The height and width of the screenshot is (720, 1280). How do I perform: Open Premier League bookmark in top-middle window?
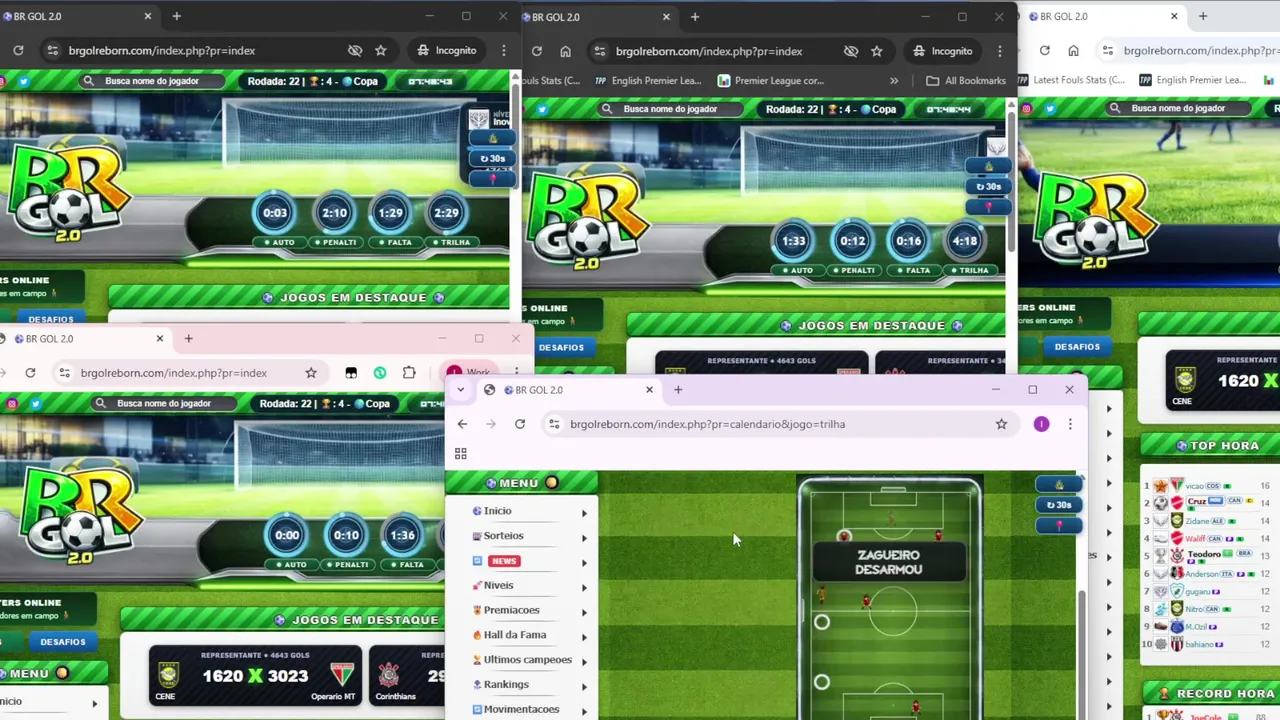tap(770, 81)
